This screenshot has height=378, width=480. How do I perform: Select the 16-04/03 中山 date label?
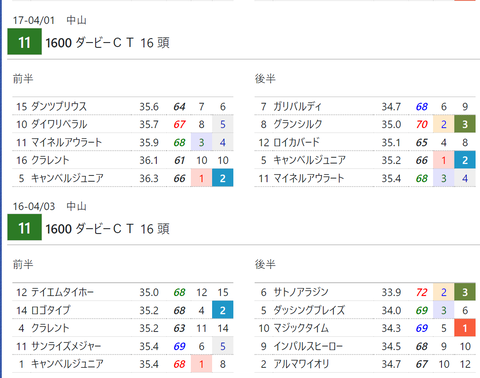[x=50, y=206]
